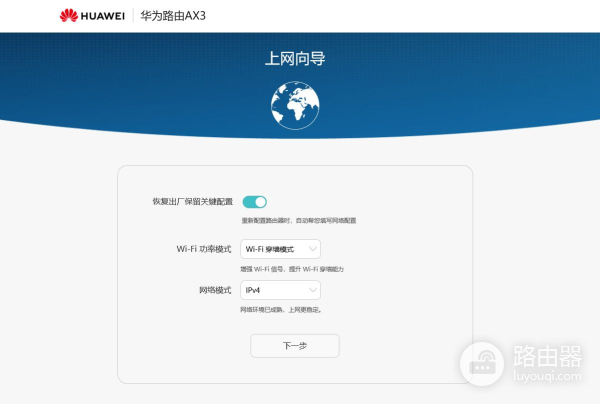
Task: Click the hint text below the IPv4 dropdown
Action: [280, 310]
